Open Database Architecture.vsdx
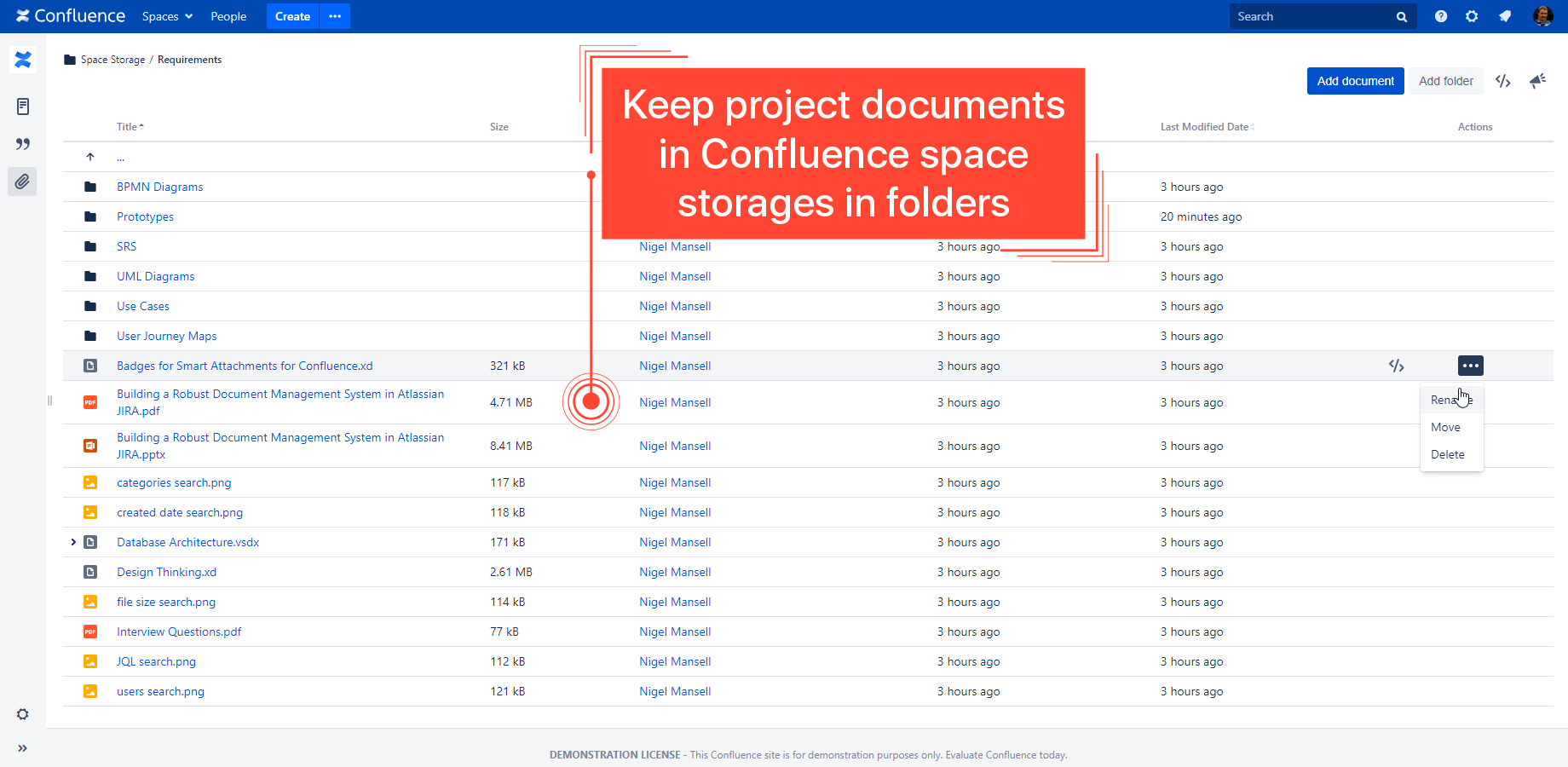 pyautogui.click(x=187, y=542)
